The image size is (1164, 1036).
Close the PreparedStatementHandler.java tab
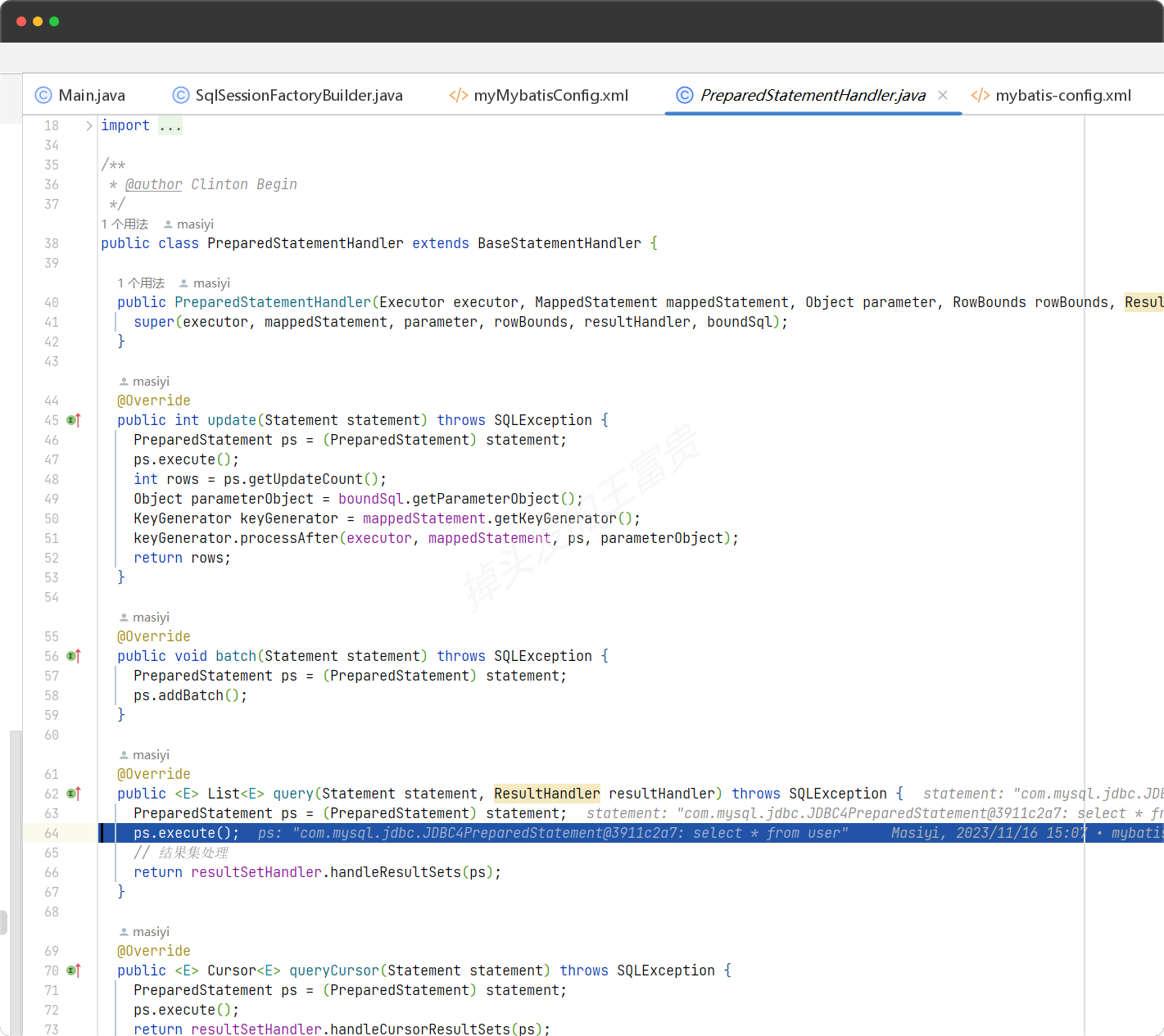click(x=943, y=95)
